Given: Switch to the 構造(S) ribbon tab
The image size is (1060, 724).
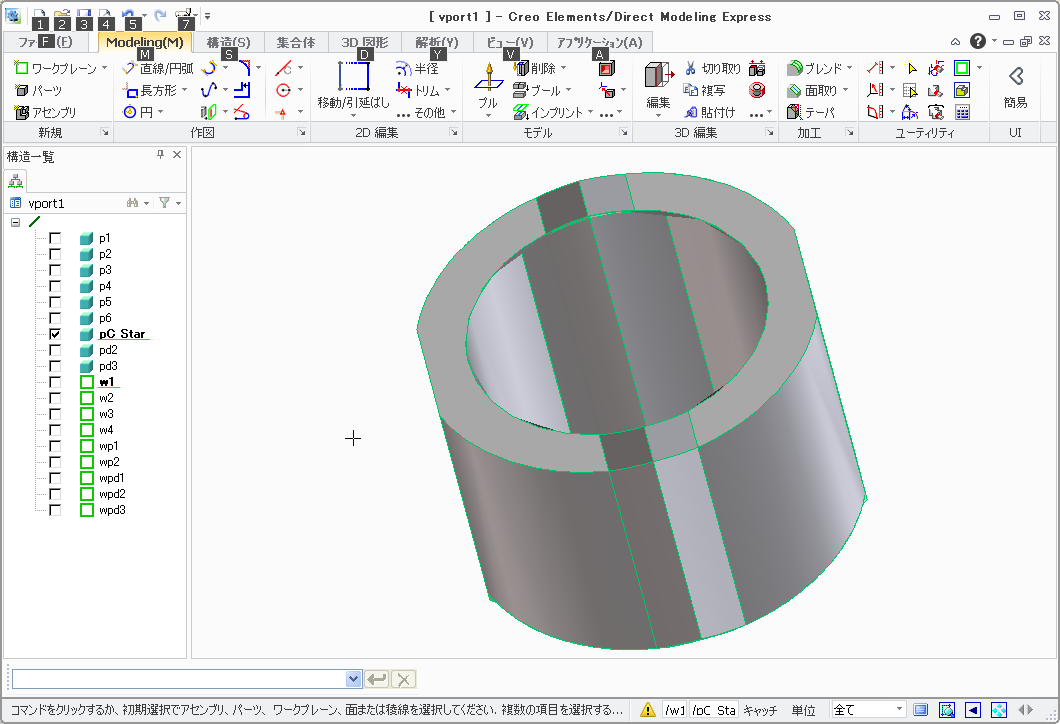Looking at the screenshot, I should [x=228, y=42].
